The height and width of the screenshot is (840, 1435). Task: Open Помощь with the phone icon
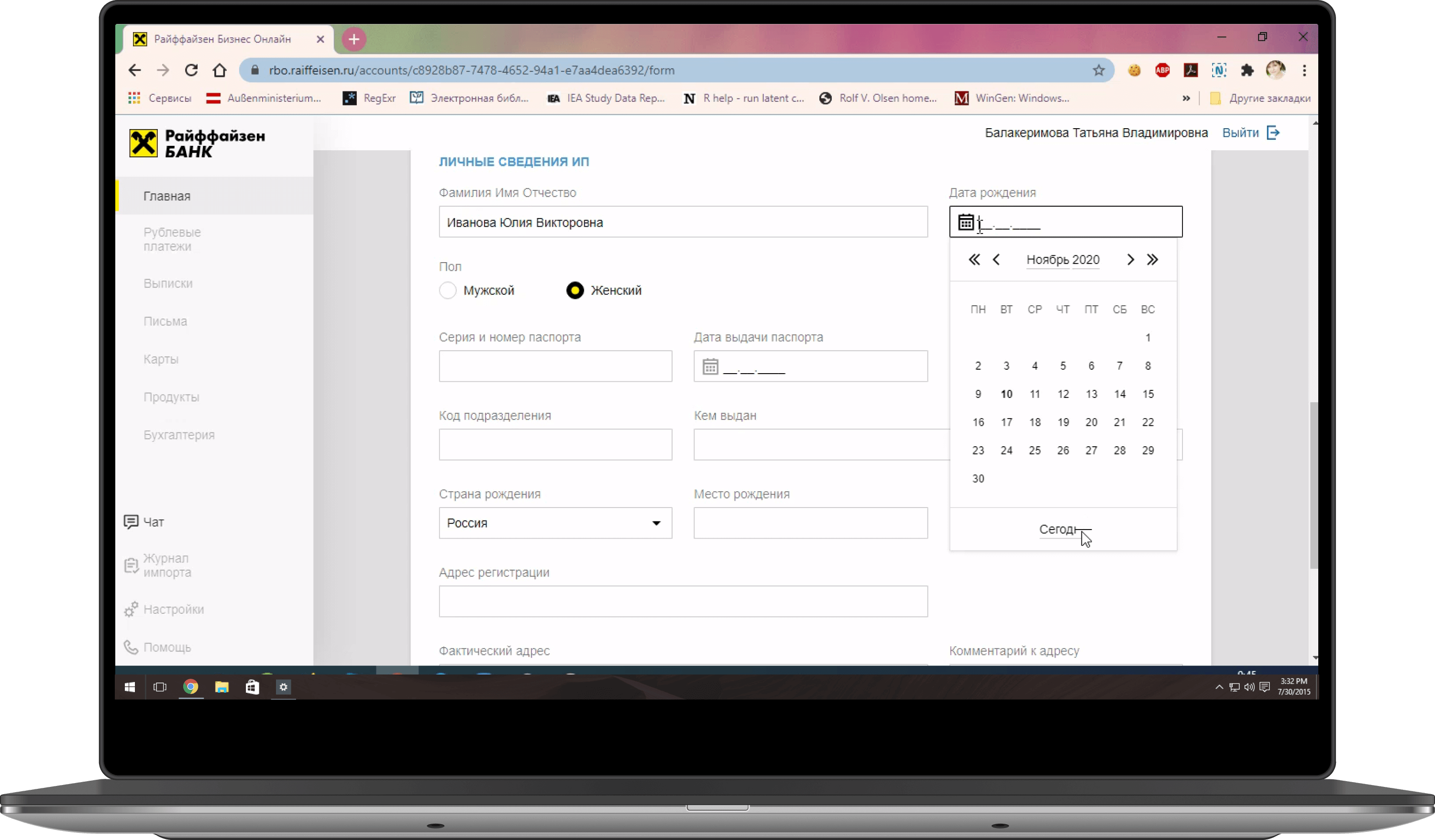click(157, 647)
